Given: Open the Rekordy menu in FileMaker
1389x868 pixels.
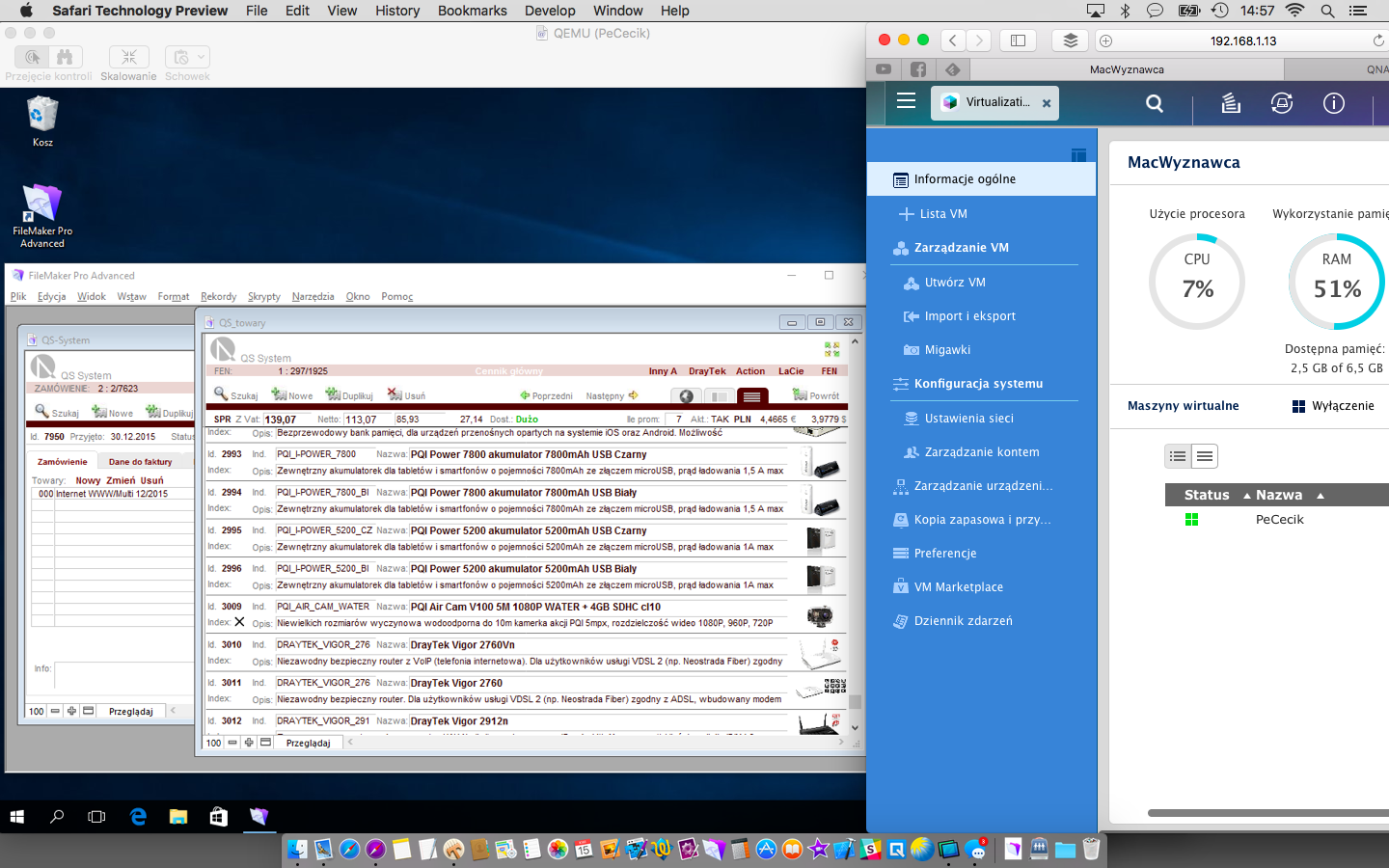Looking at the screenshot, I should coord(218,296).
